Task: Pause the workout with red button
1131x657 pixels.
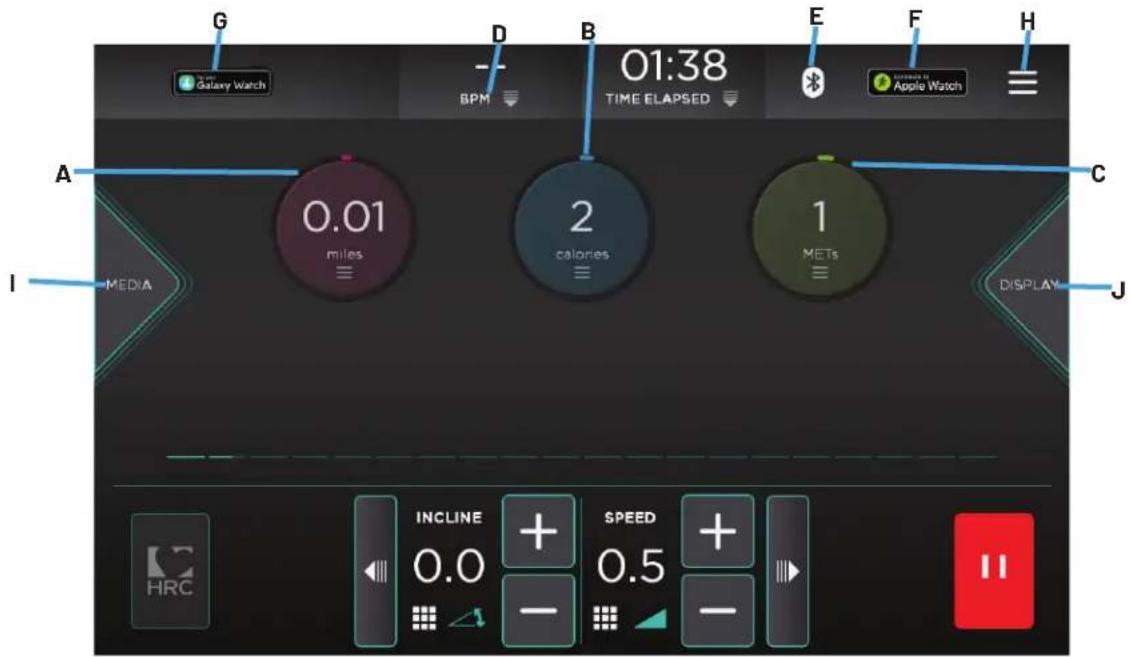Action: [994, 570]
